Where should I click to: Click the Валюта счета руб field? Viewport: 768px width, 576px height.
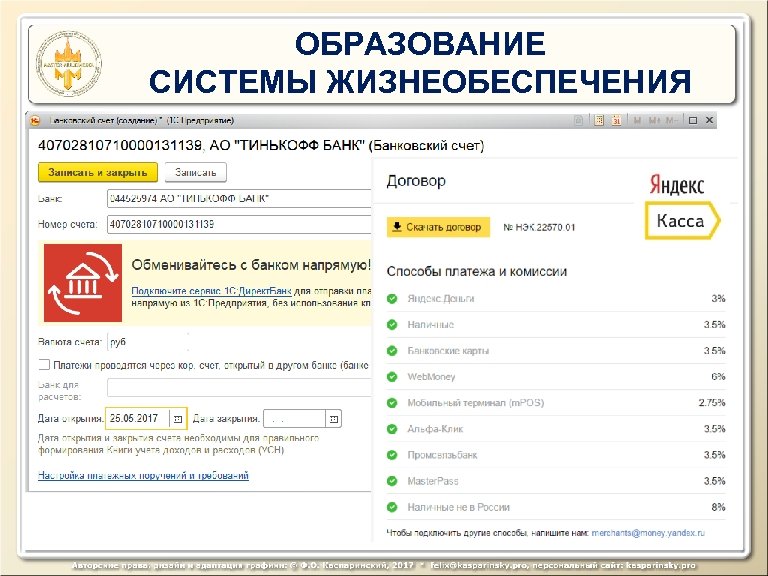tap(148, 342)
